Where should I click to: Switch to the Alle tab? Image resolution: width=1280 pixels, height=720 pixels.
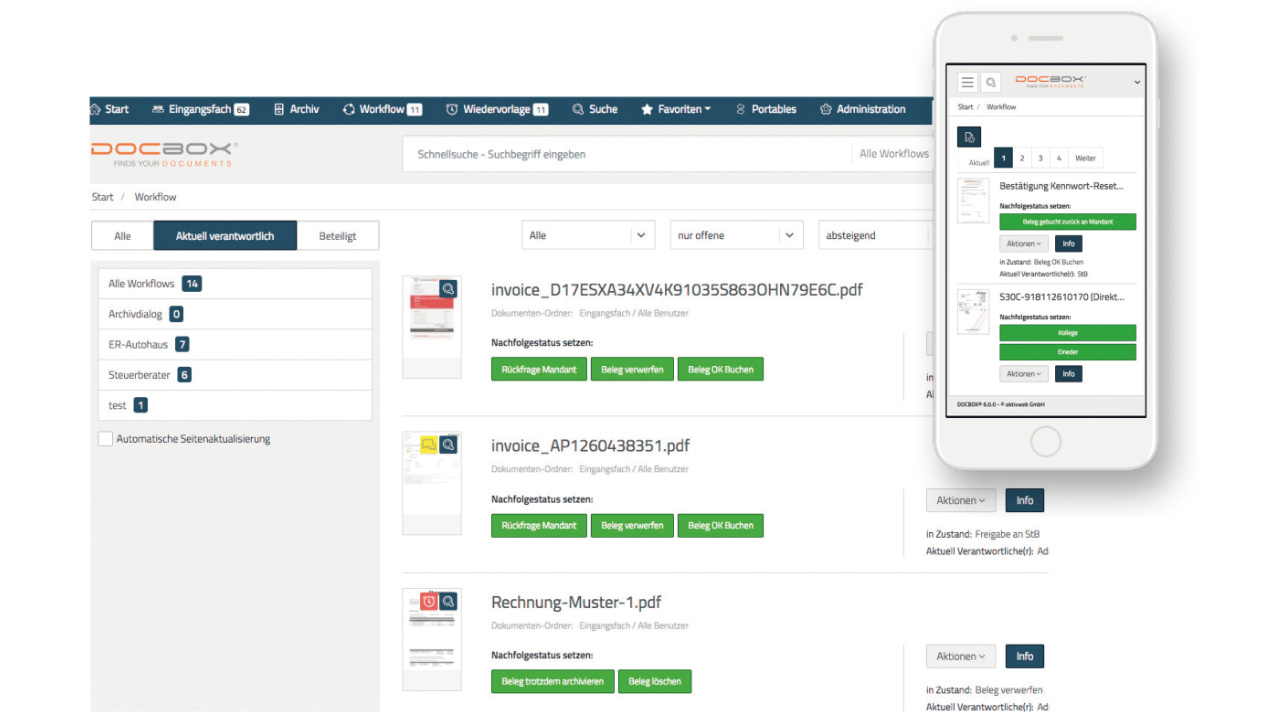122,236
